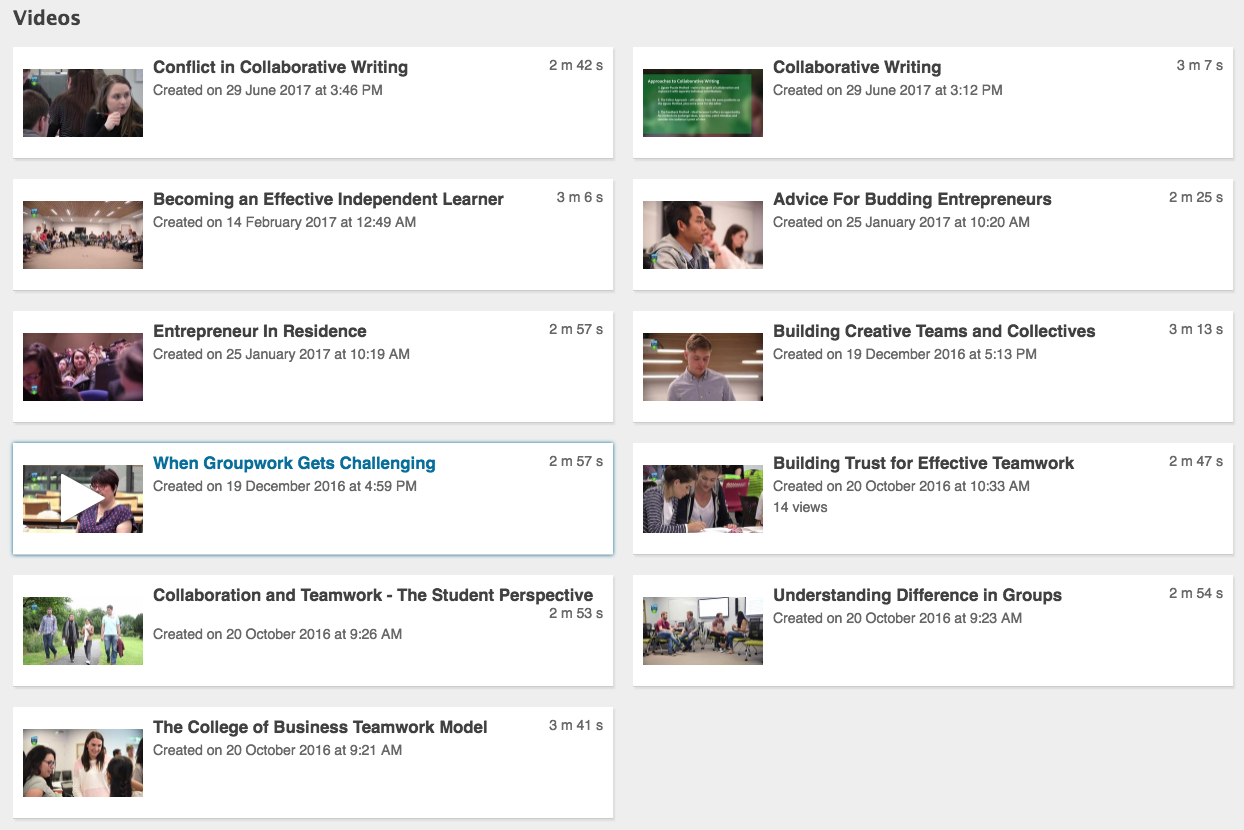The width and height of the screenshot is (1244, 830).
Task: Click the Videos page heading
Action: tap(46, 18)
